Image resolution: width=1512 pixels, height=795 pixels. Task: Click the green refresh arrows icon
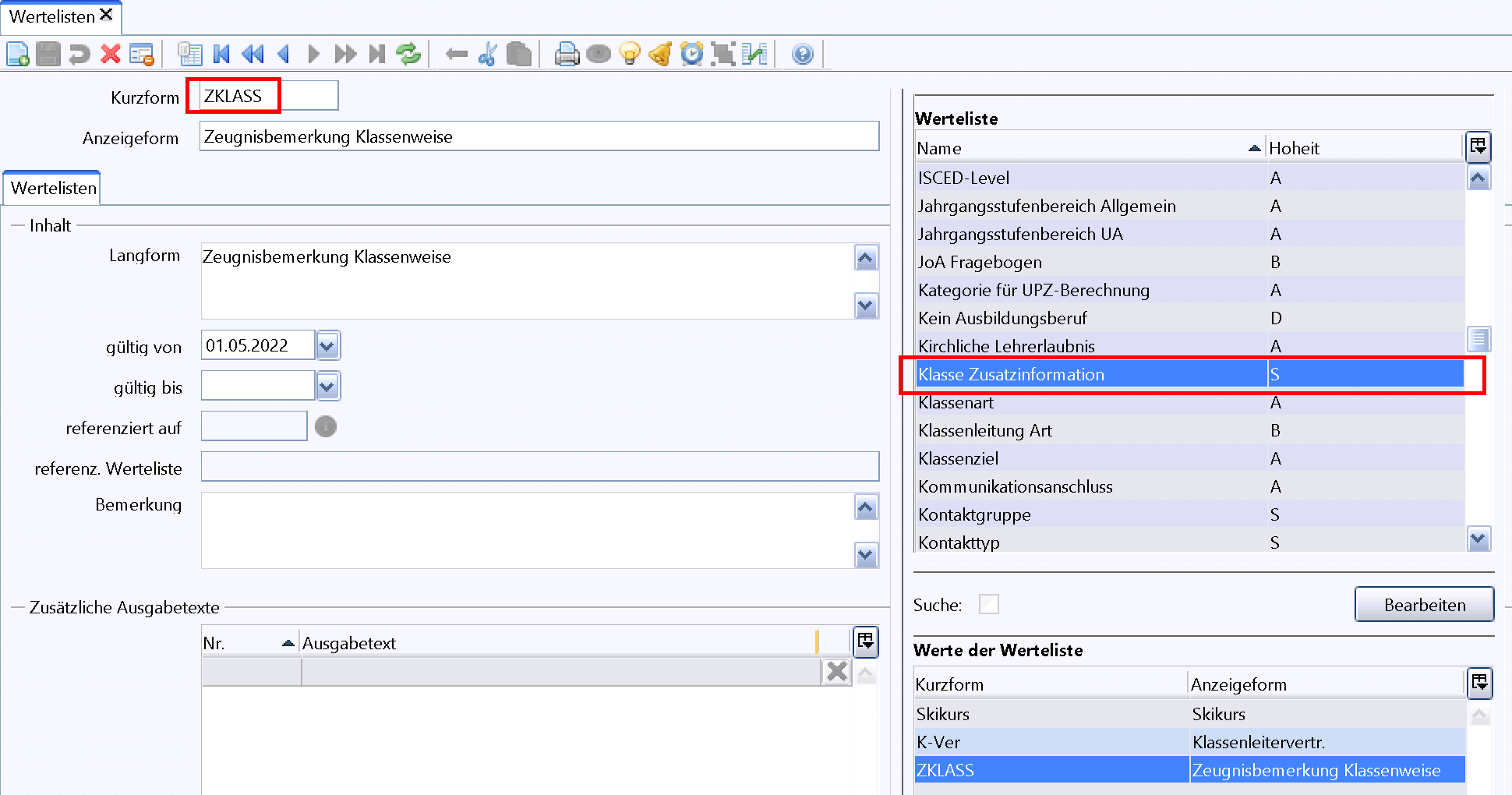[408, 54]
